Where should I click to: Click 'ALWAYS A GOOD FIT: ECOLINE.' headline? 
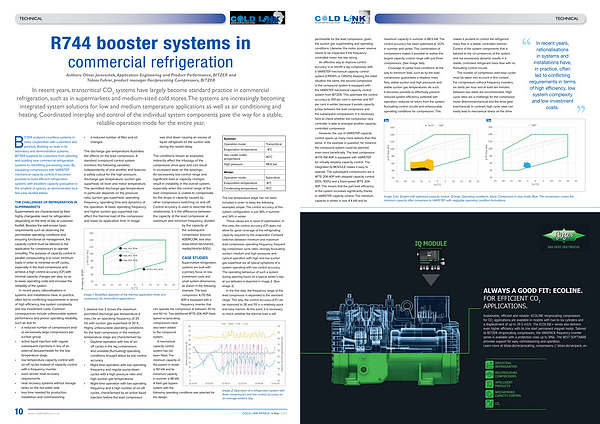coord(533,290)
